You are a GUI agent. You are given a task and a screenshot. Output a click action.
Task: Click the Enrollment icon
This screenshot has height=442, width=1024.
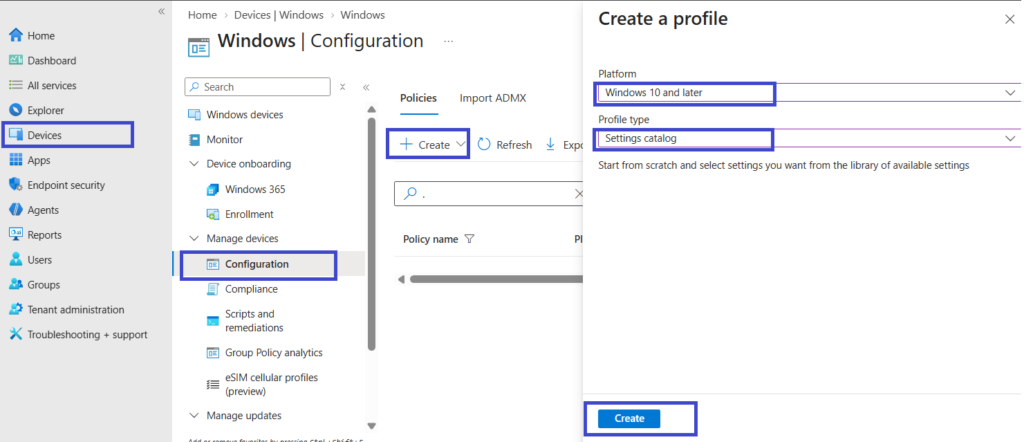coord(212,214)
